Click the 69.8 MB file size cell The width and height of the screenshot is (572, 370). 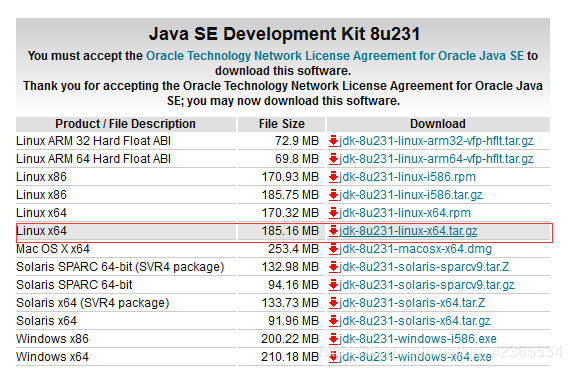click(x=297, y=159)
